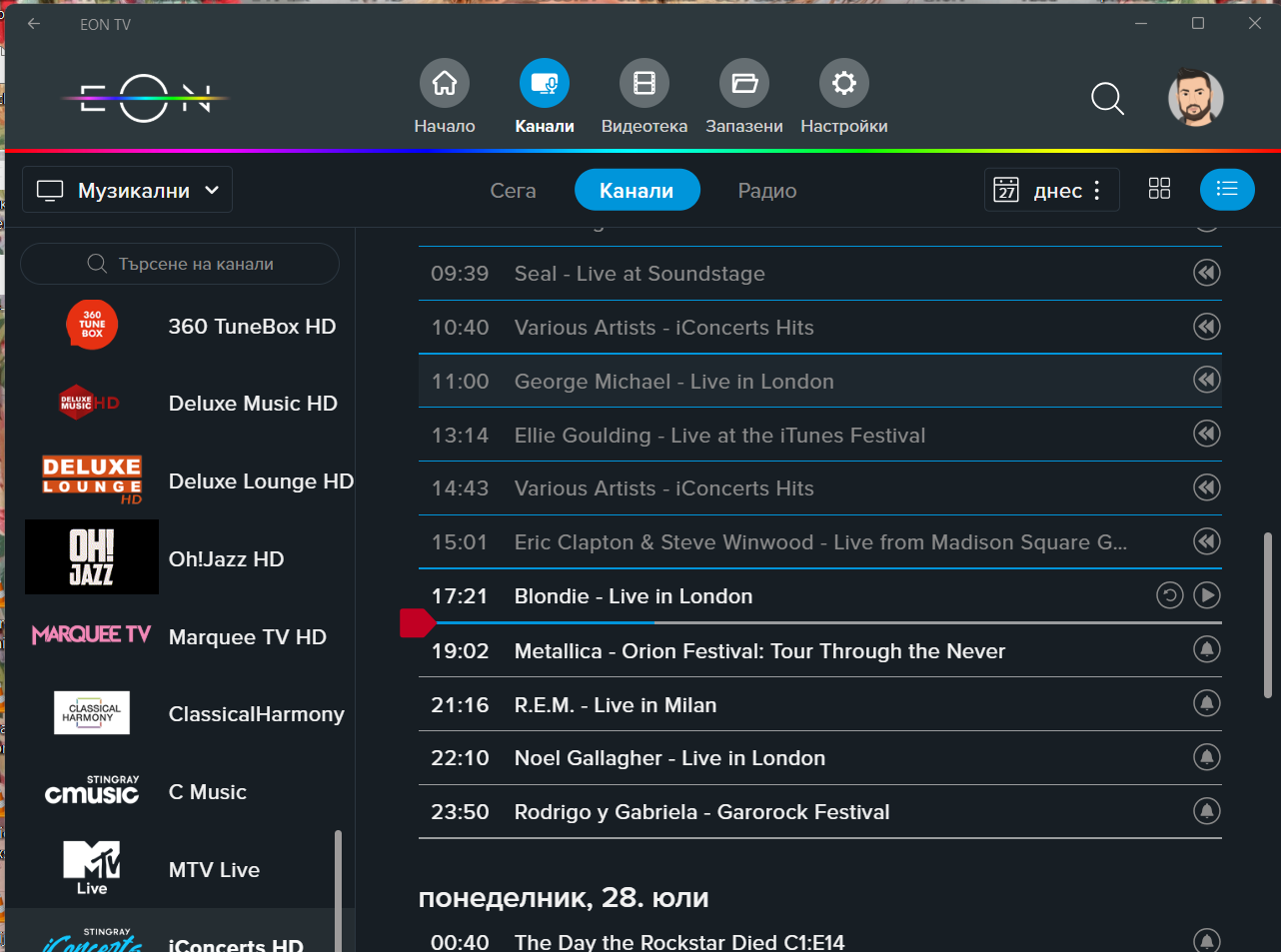
Task: Select the Канали icon in top navigation
Action: coord(545,83)
